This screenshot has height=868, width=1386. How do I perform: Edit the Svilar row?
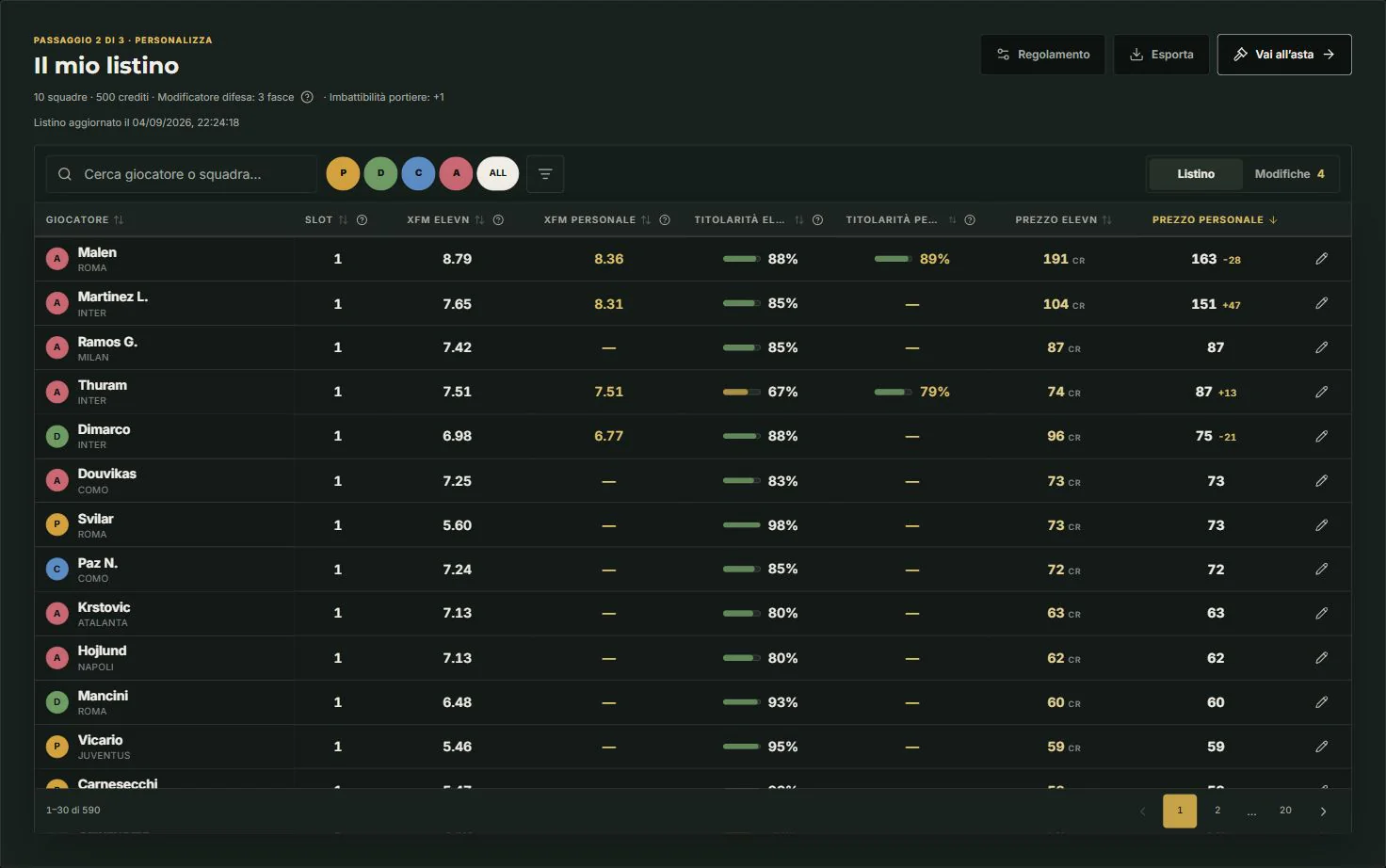pos(1321,525)
